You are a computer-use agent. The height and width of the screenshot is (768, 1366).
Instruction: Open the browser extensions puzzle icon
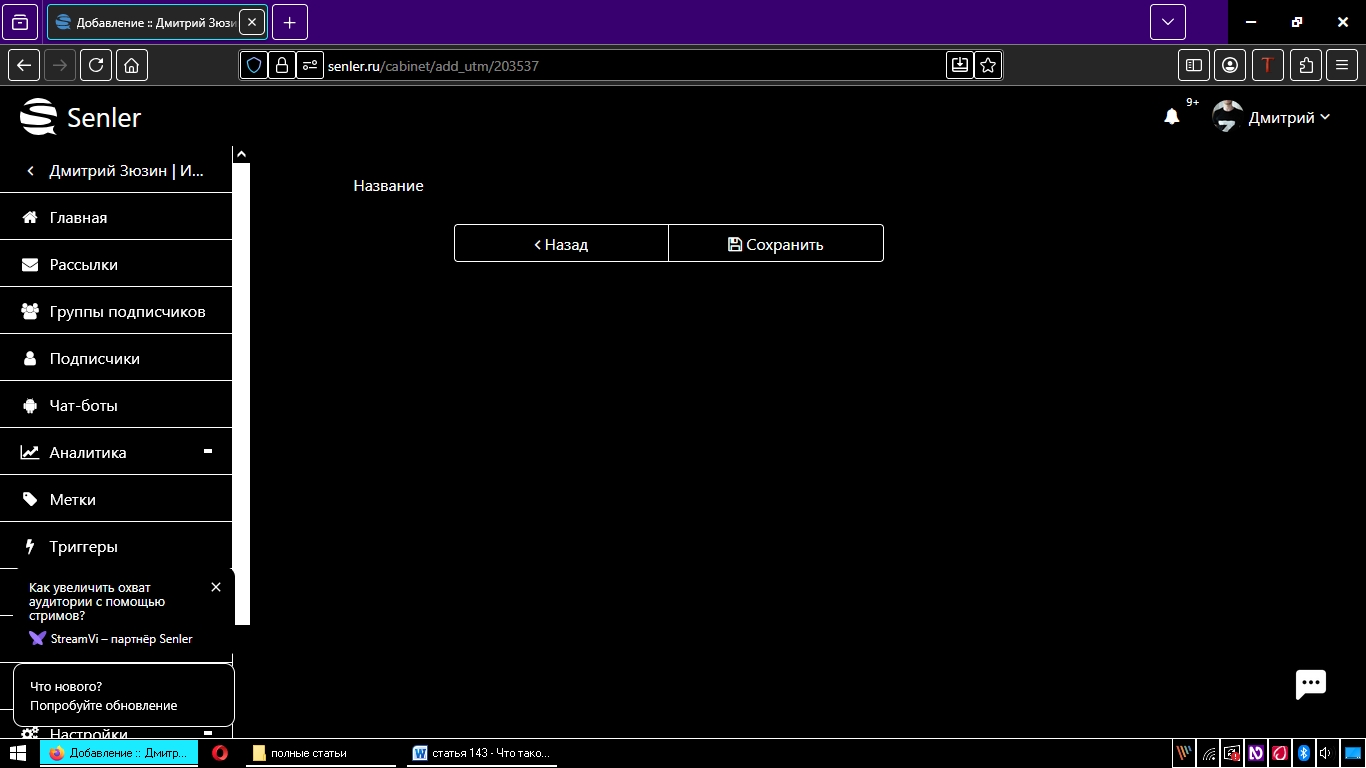tap(1306, 65)
